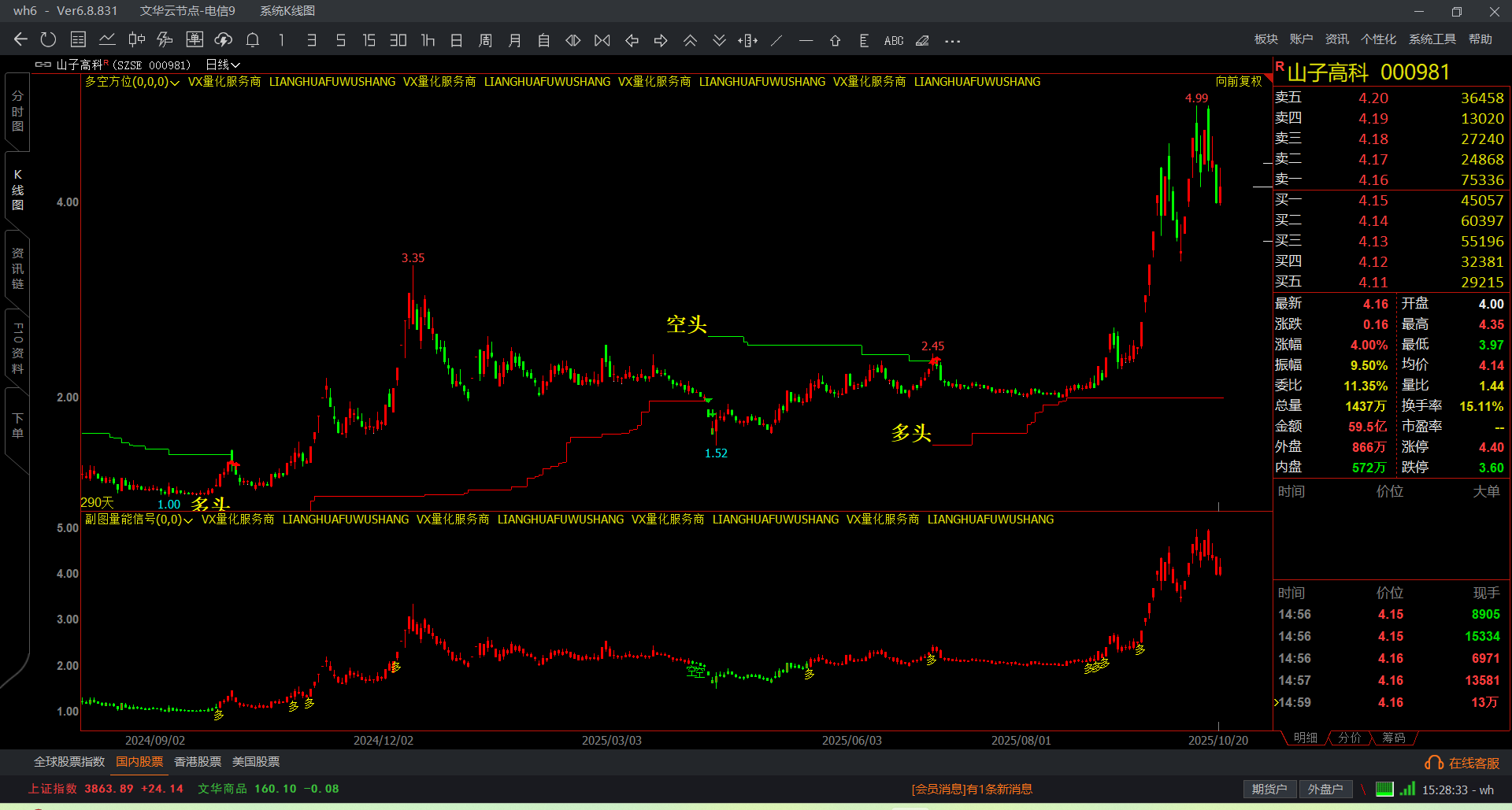Screen dimensions: 1512x810
Task: Click the candlestick chart icon
Action: [x=136, y=40]
